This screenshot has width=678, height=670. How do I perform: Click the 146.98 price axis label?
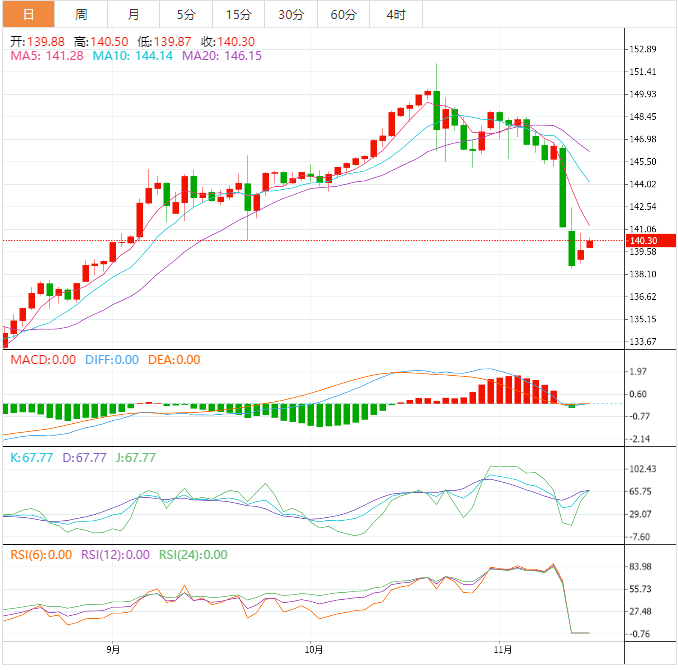(x=643, y=139)
